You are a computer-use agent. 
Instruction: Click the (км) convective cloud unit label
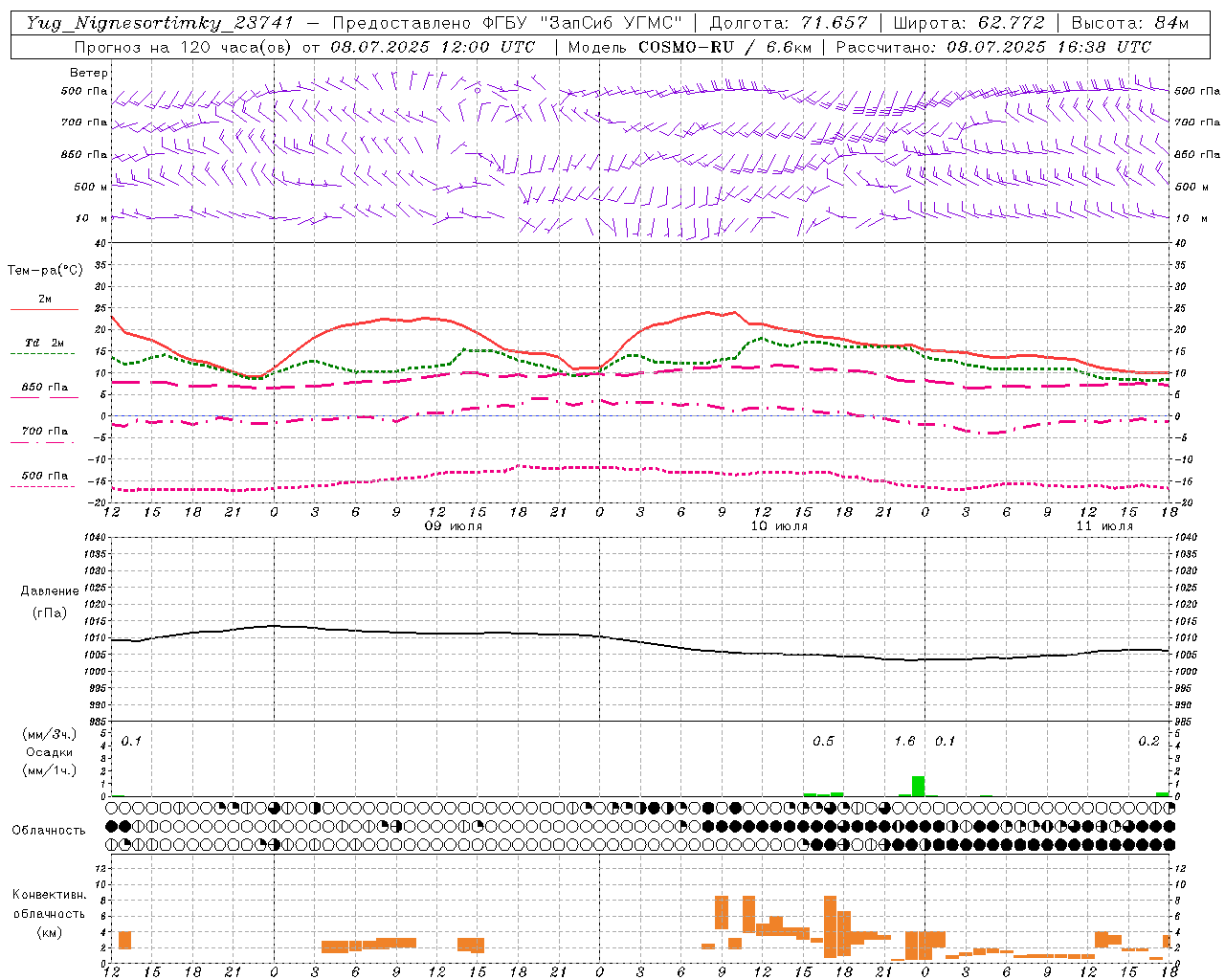tap(49, 932)
